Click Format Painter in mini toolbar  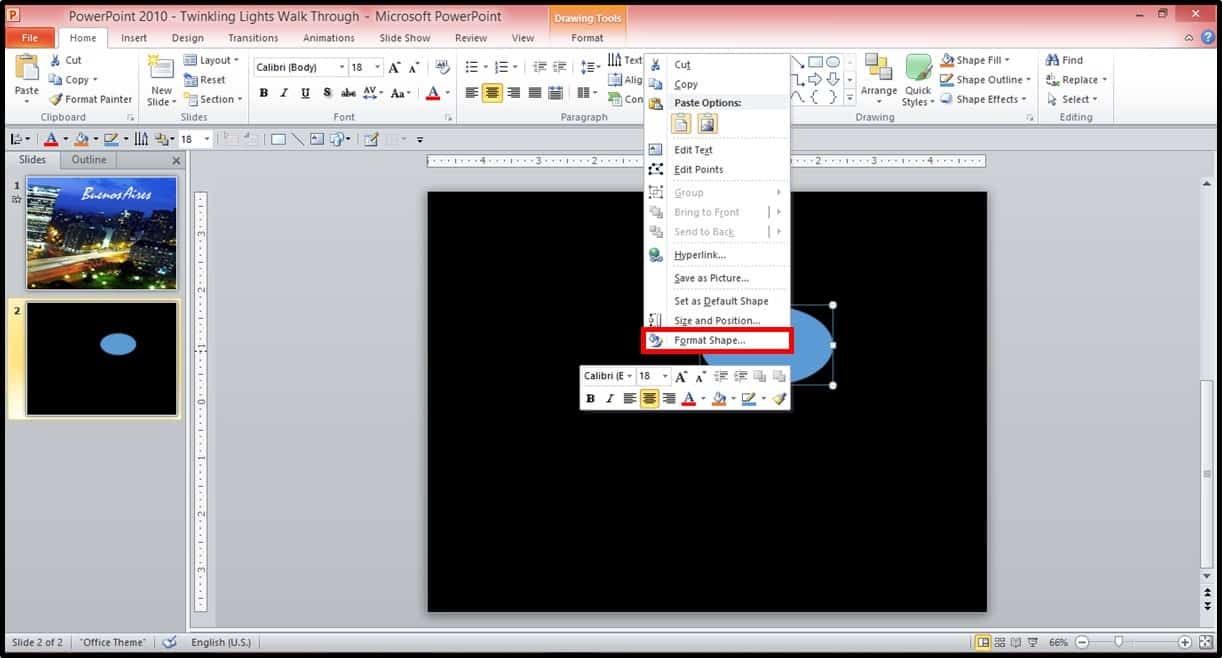click(x=779, y=399)
